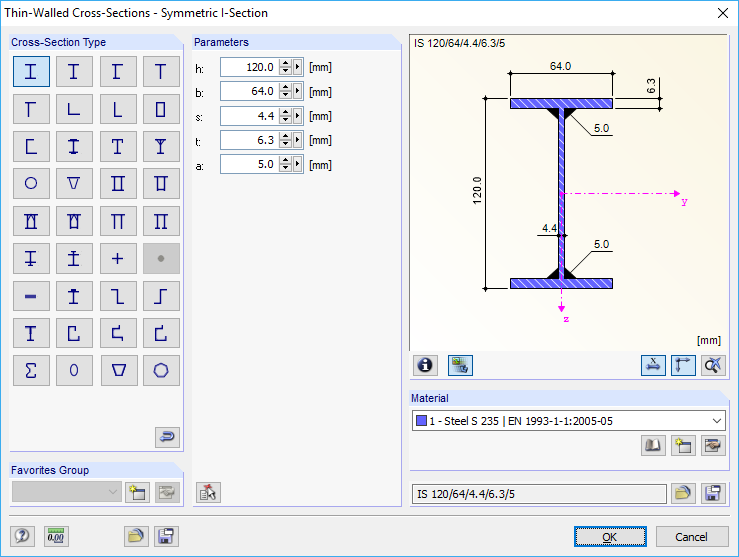The height and width of the screenshot is (557, 739).
Task: Open the material library book icon
Action: (x=653, y=445)
